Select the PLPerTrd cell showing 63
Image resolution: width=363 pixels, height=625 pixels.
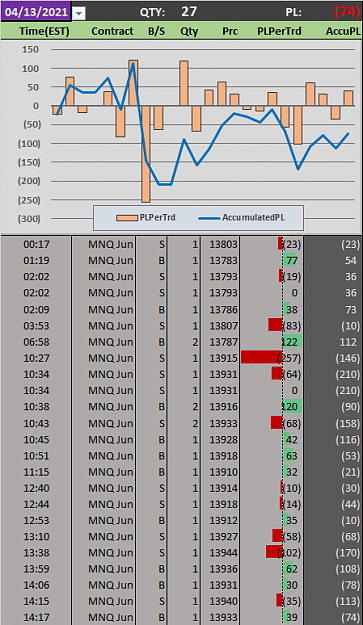click(x=272, y=456)
